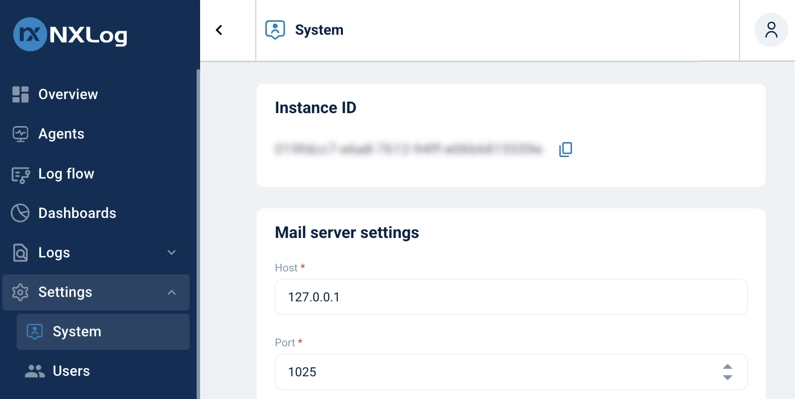795x399 pixels.
Task: Click the Port input field
Action: [511, 372]
